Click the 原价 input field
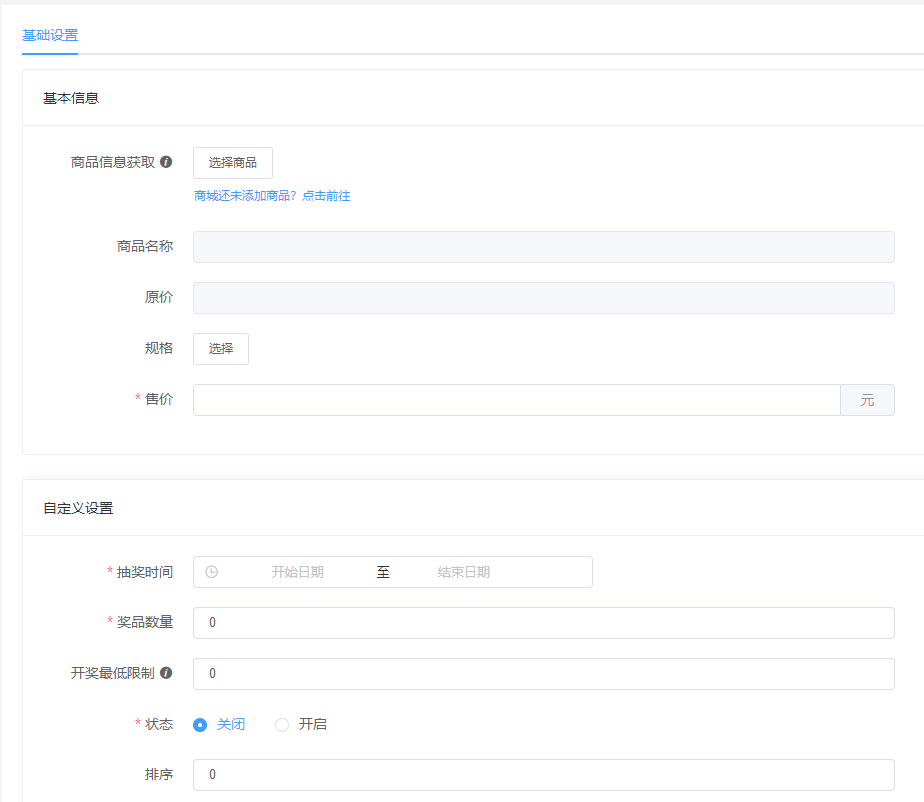The width and height of the screenshot is (924, 802). click(x=543, y=298)
